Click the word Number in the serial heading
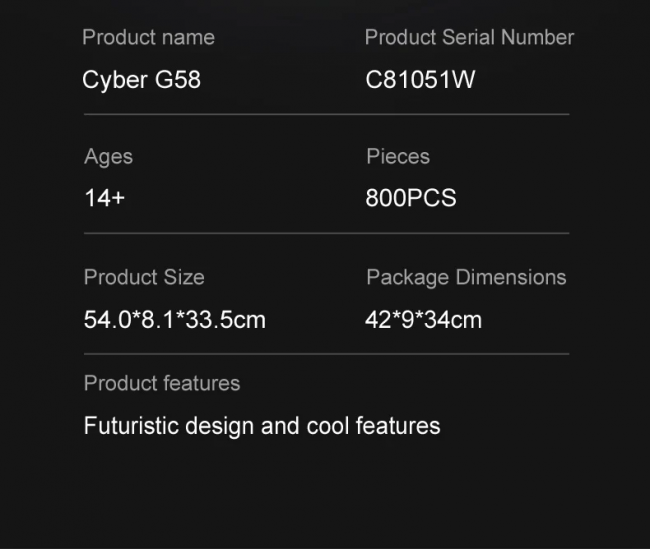 pos(537,37)
